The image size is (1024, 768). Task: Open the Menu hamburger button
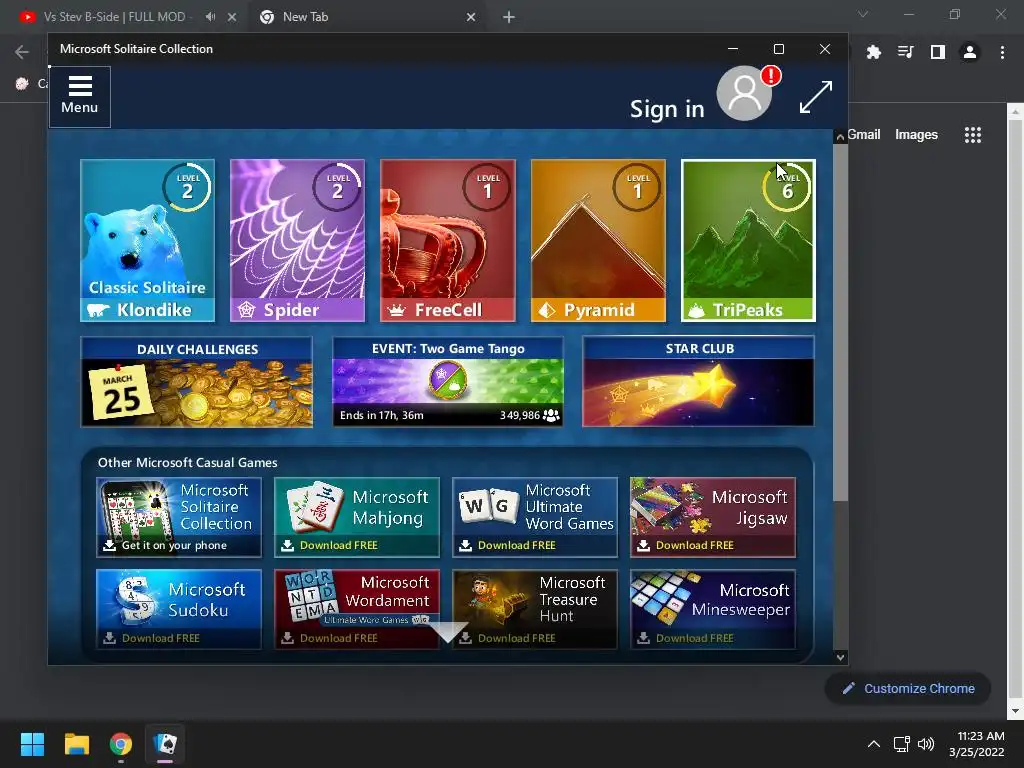tap(80, 97)
